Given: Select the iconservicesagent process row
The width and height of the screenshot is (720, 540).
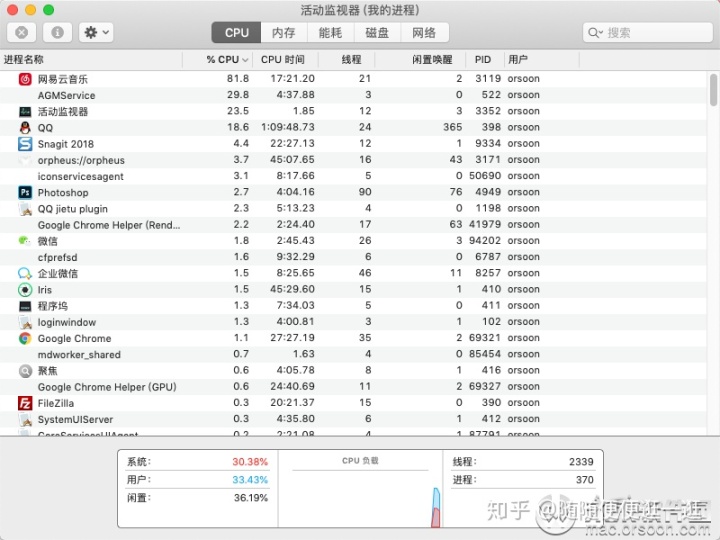Looking at the screenshot, I should click(353, 176).
